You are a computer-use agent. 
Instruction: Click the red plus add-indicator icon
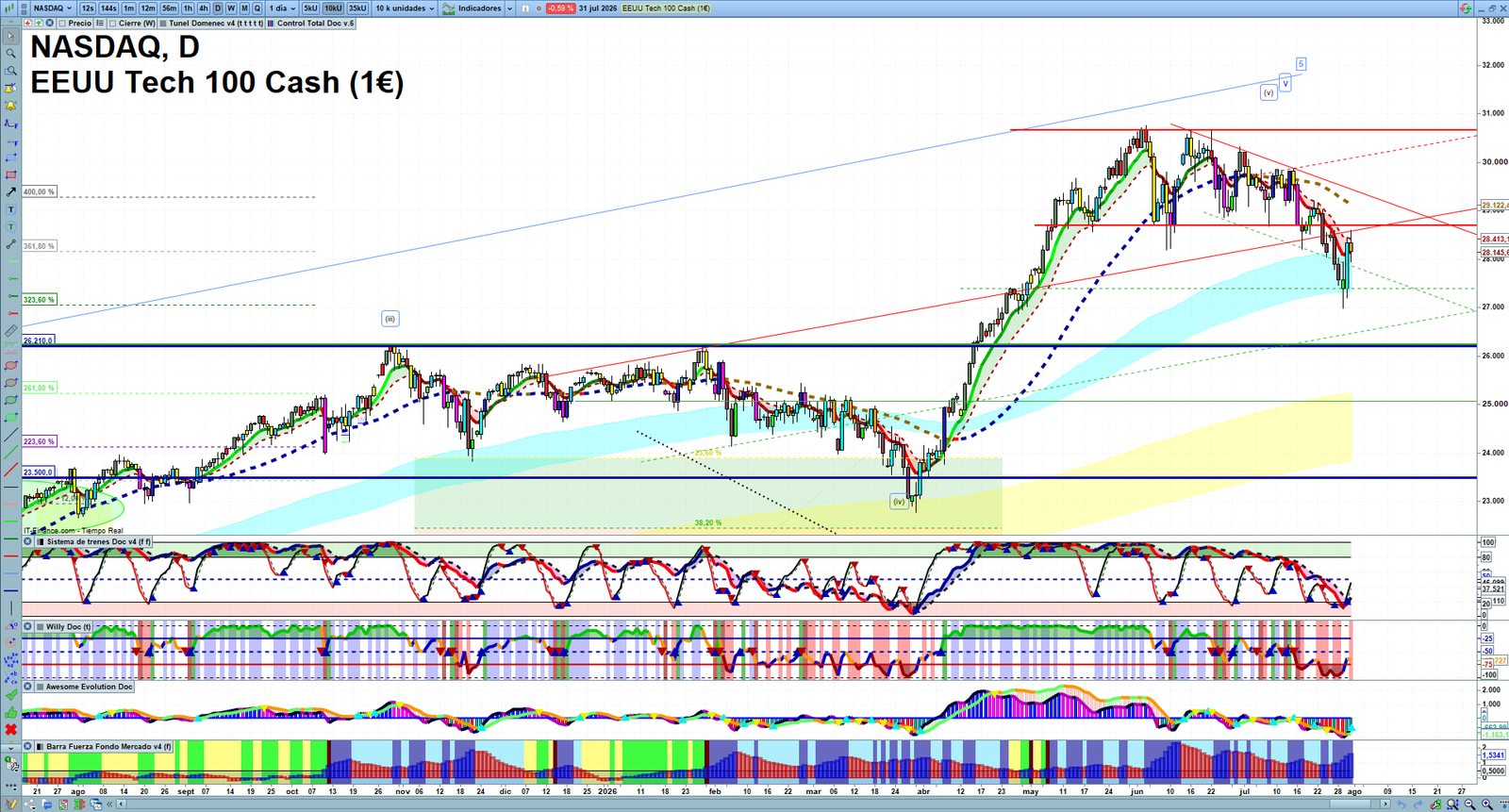click(x=28, y=24)
